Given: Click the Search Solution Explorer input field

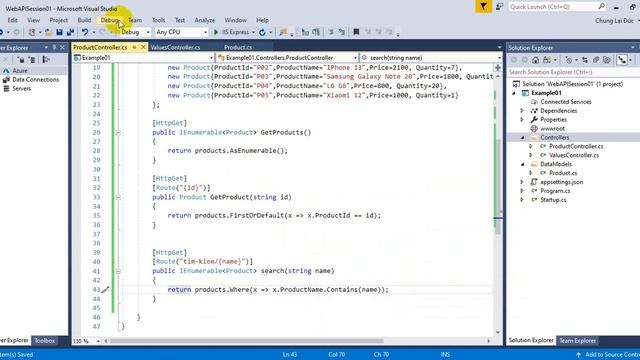Looking at the screenshot, I should (x=573, y=72).
